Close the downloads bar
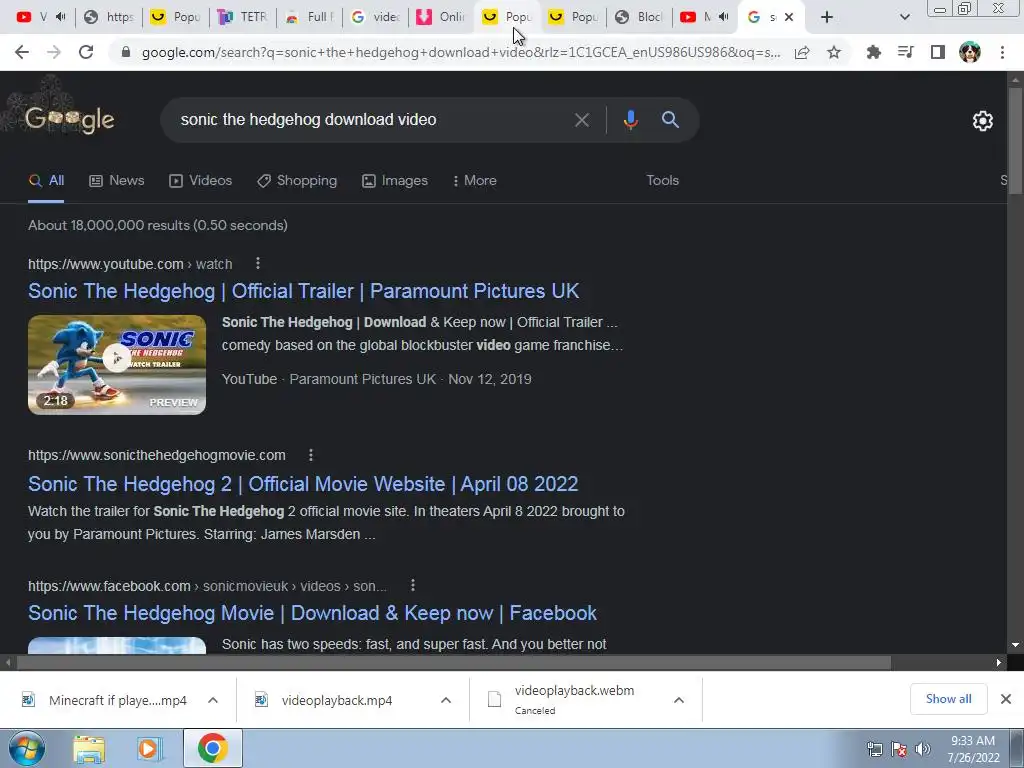The width and height of the screenshot is (1024, 768). click(x=1006, y=699)
